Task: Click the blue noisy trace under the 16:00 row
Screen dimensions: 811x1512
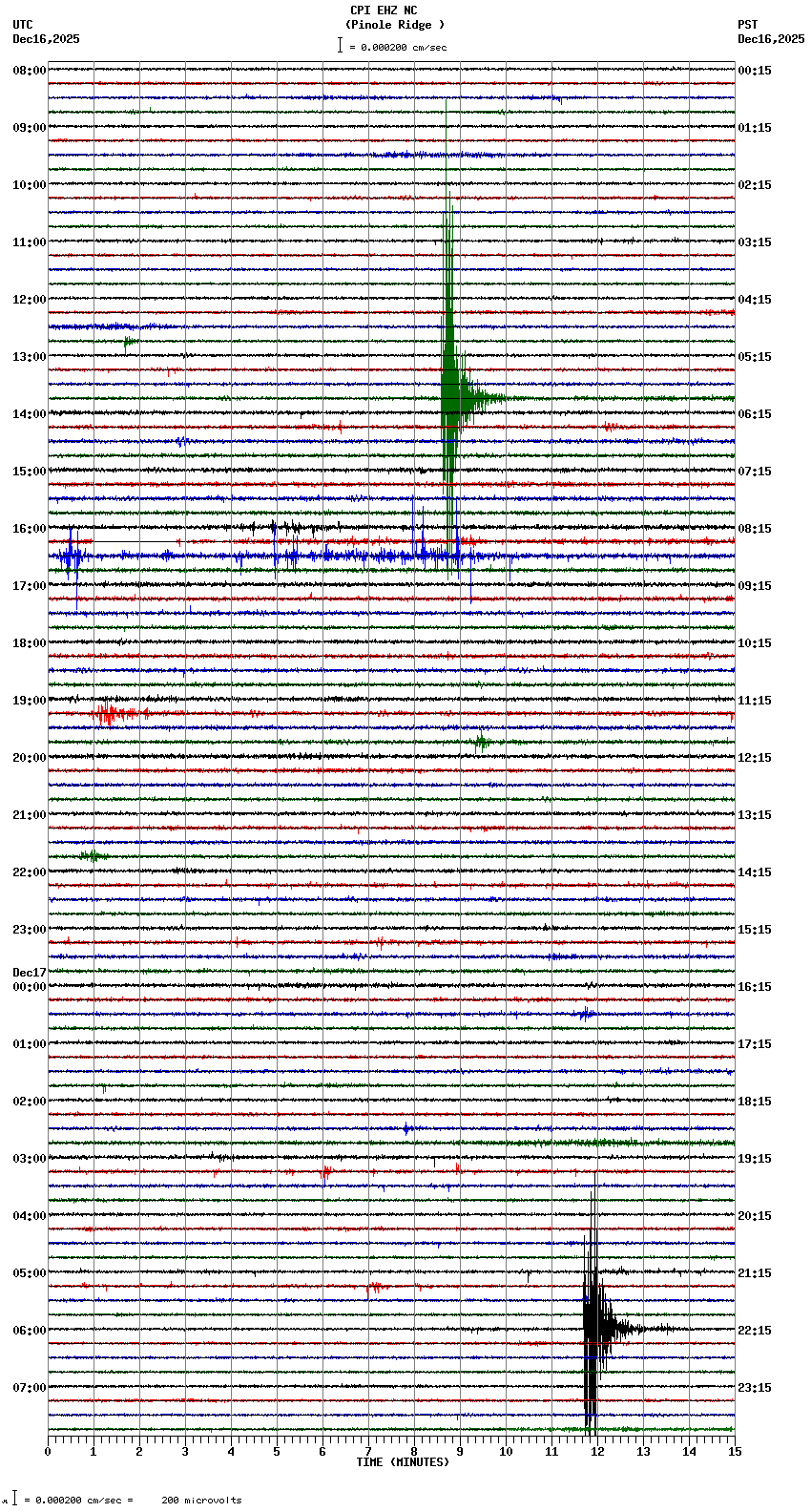Action: tap(391, 556)
